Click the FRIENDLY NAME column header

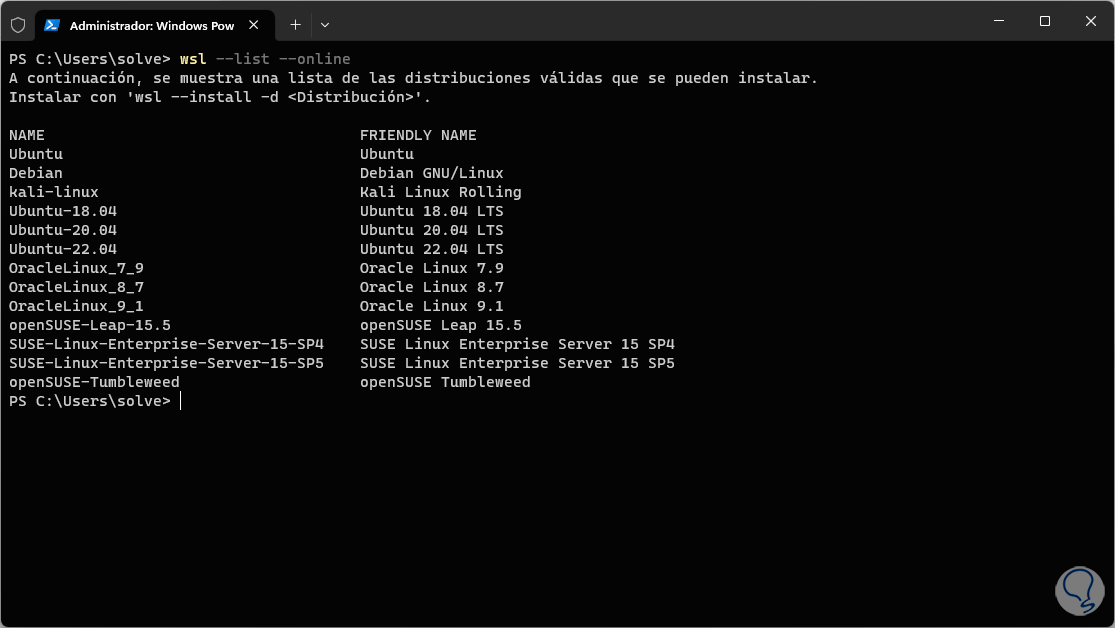tap(418, 135)
